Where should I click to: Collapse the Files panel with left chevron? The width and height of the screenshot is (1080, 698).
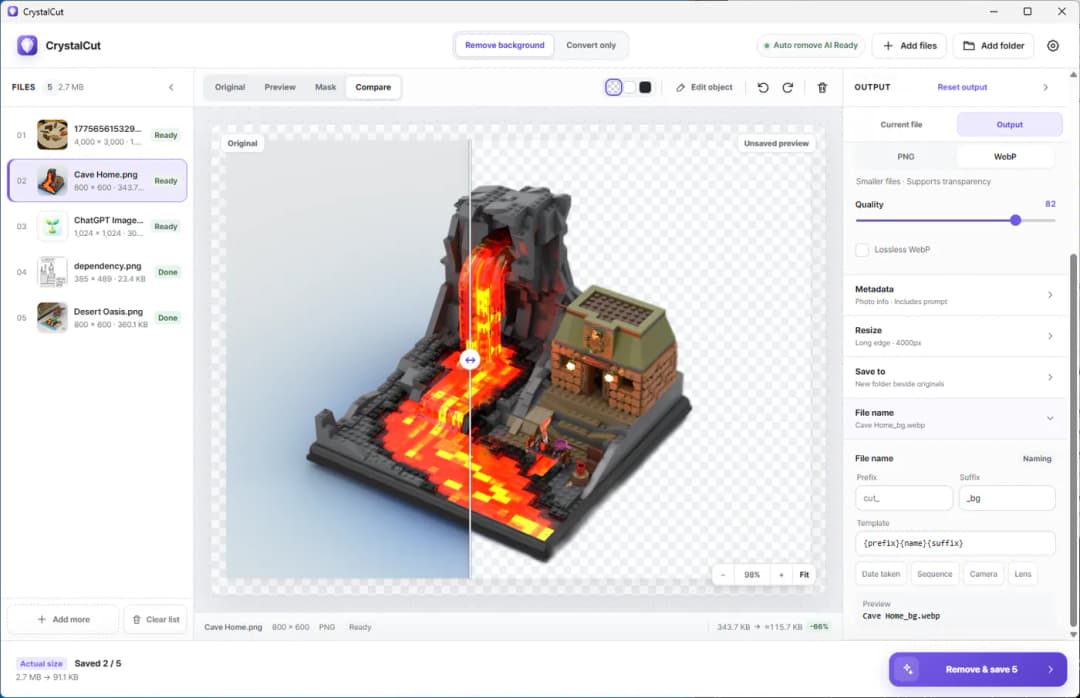171,87
